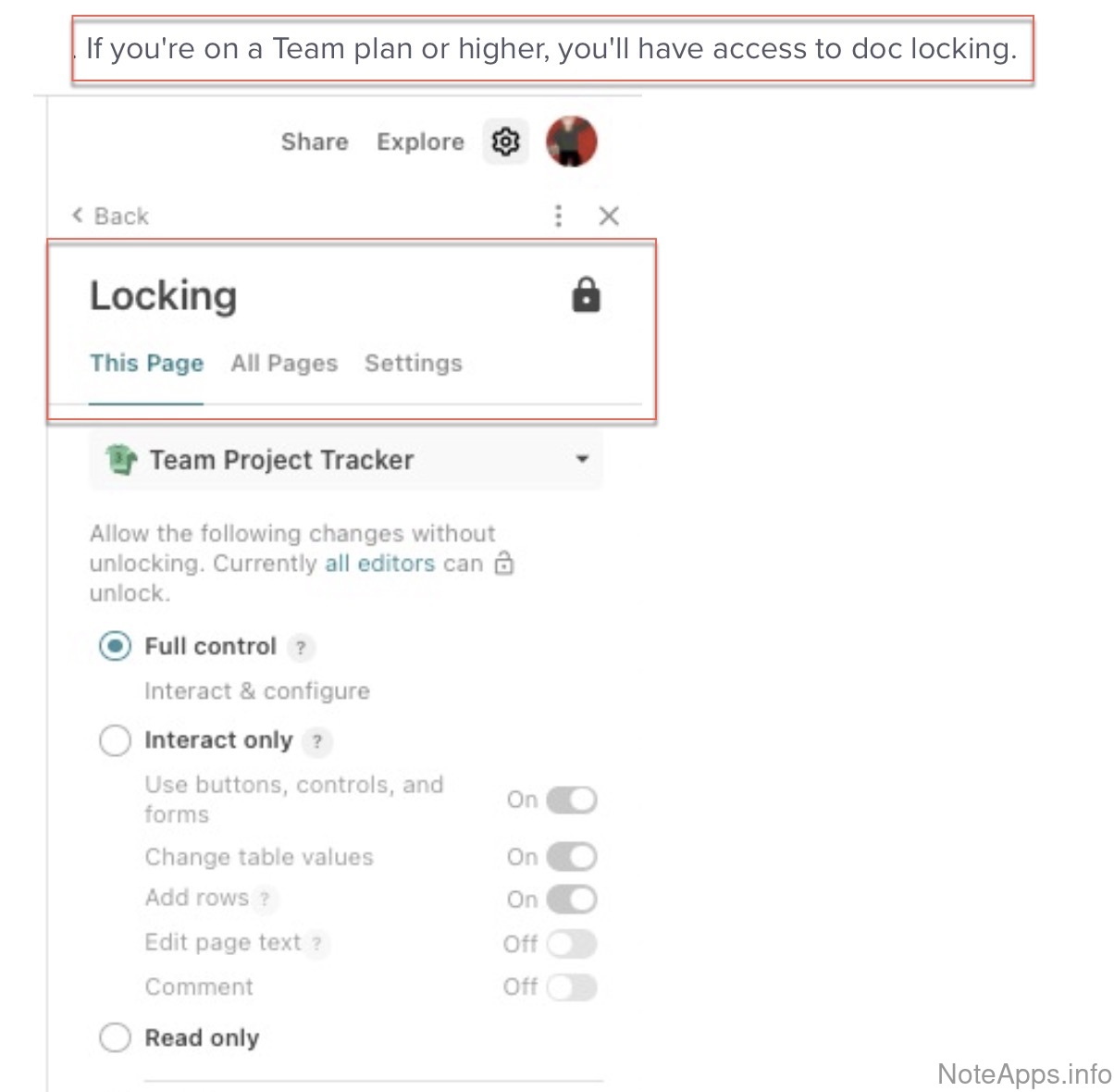Click help icon next to Interact only
The image size is (1114, 1092).
coord(317,741)
